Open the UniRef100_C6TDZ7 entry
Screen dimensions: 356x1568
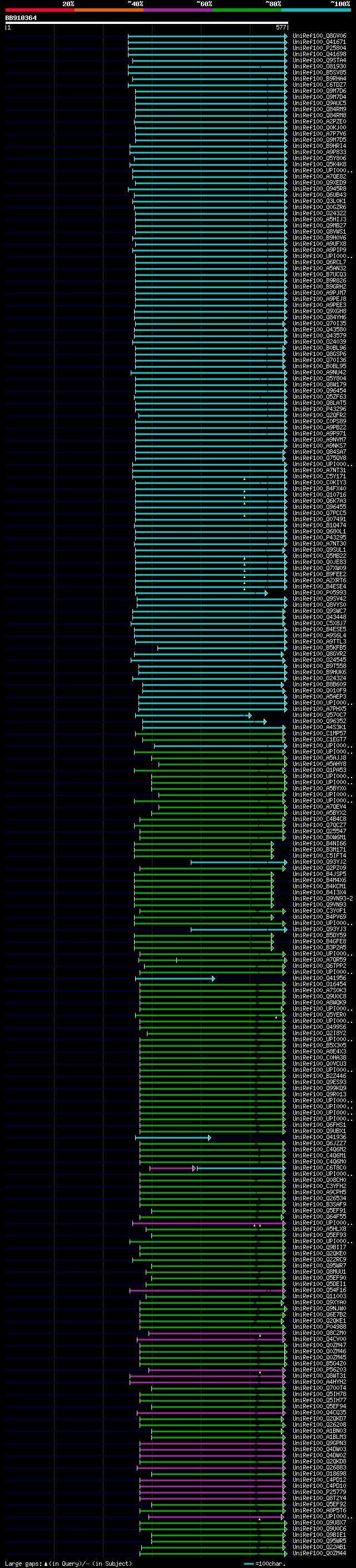pyautogui.click(x=319, y=85)
